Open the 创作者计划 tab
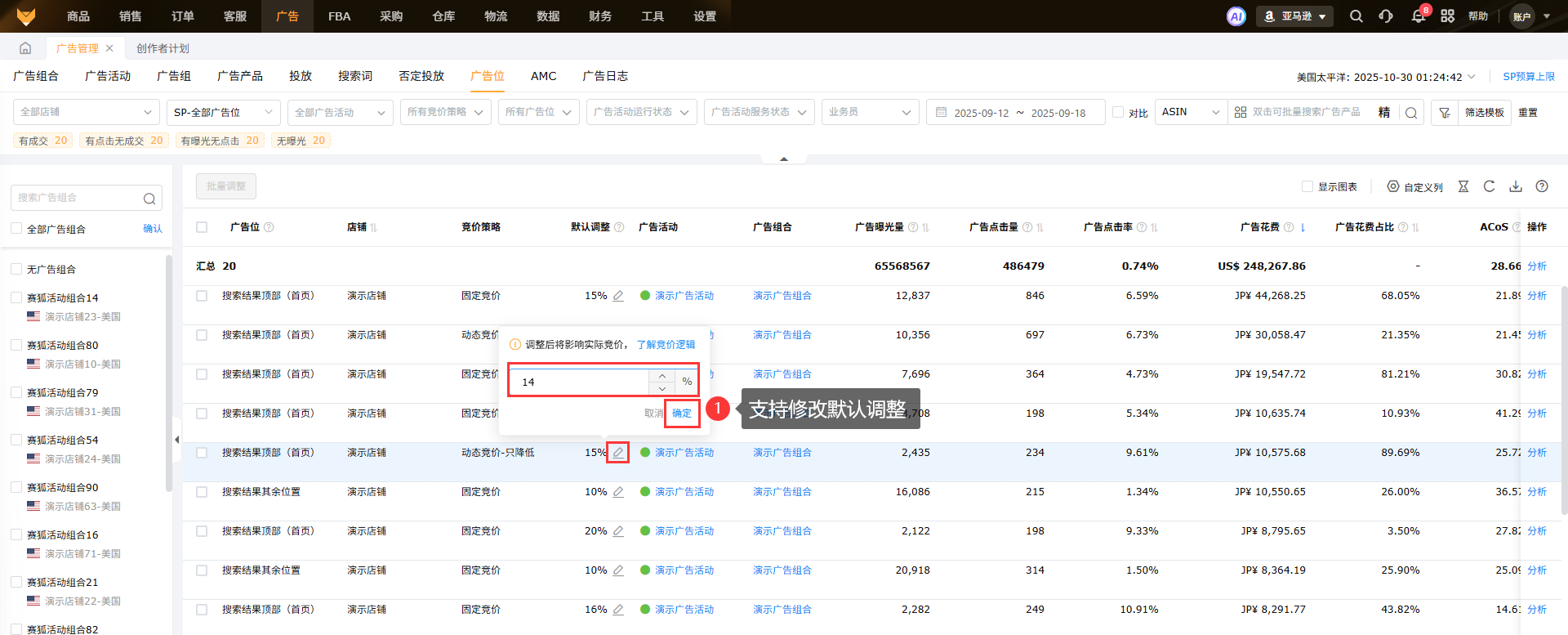 (163, 48)
